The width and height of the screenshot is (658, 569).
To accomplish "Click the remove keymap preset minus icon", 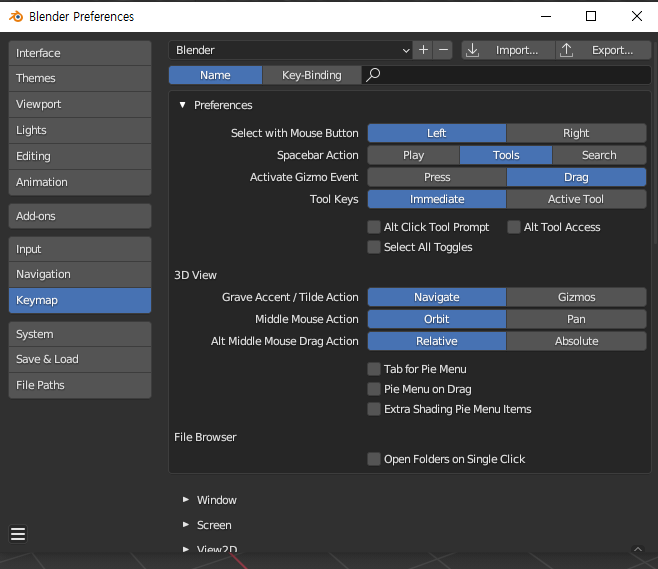I will (443, 50).
